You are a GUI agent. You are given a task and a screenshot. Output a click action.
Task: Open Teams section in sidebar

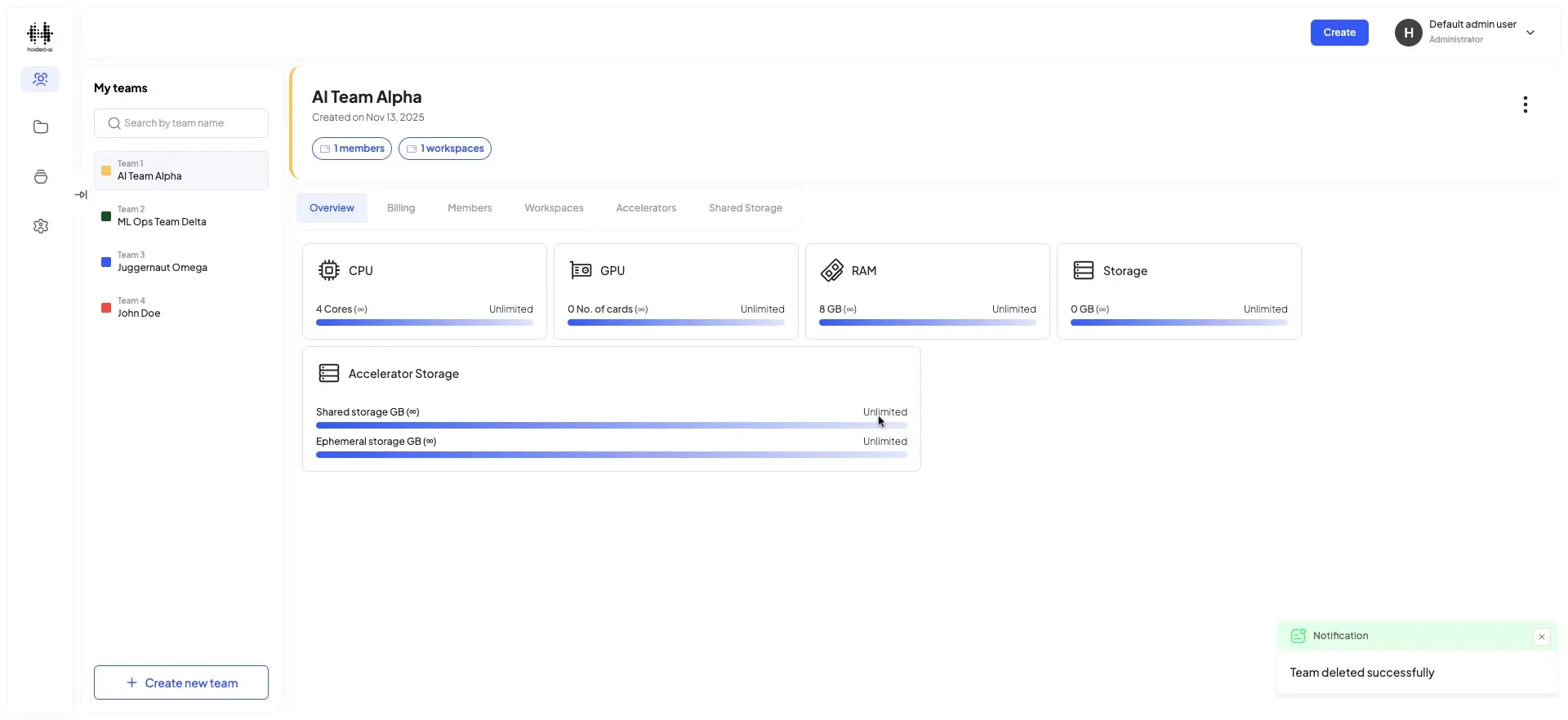tap(40, 79)
